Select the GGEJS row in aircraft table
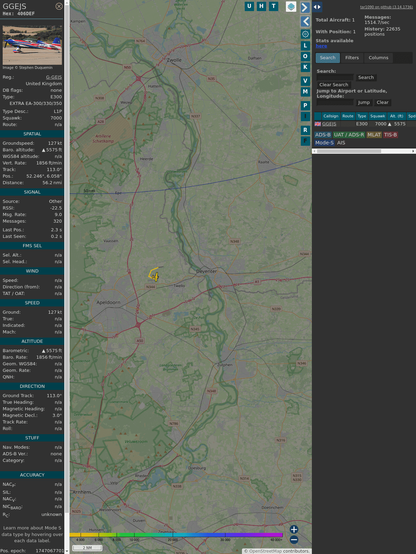 [x=365, y=124]
